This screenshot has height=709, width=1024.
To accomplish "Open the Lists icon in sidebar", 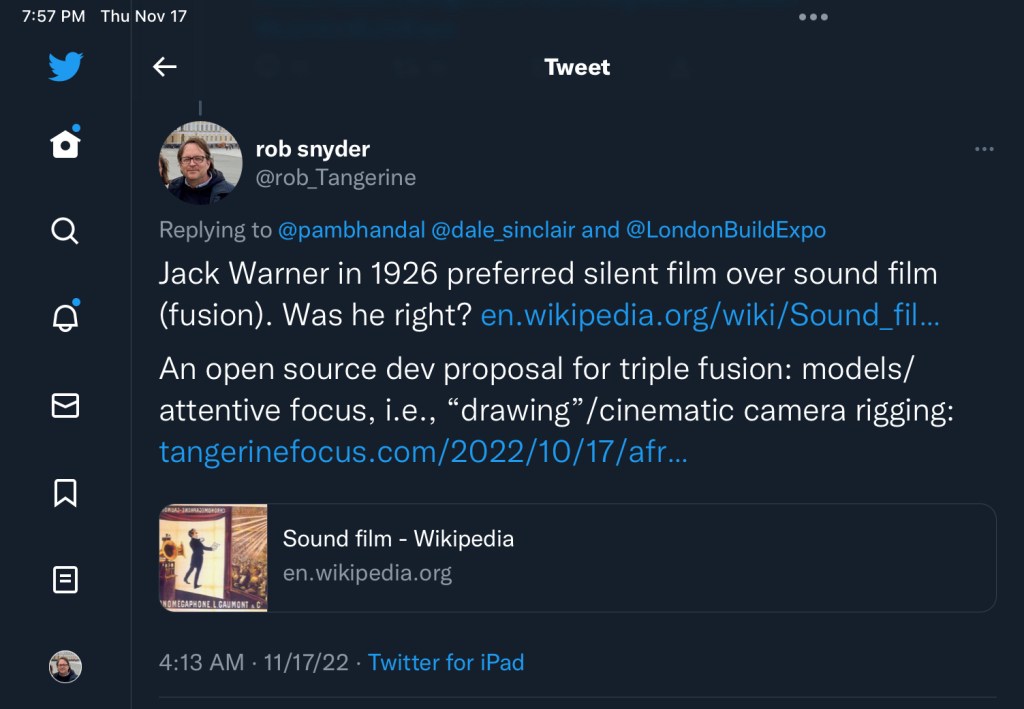I will point(65,579).
